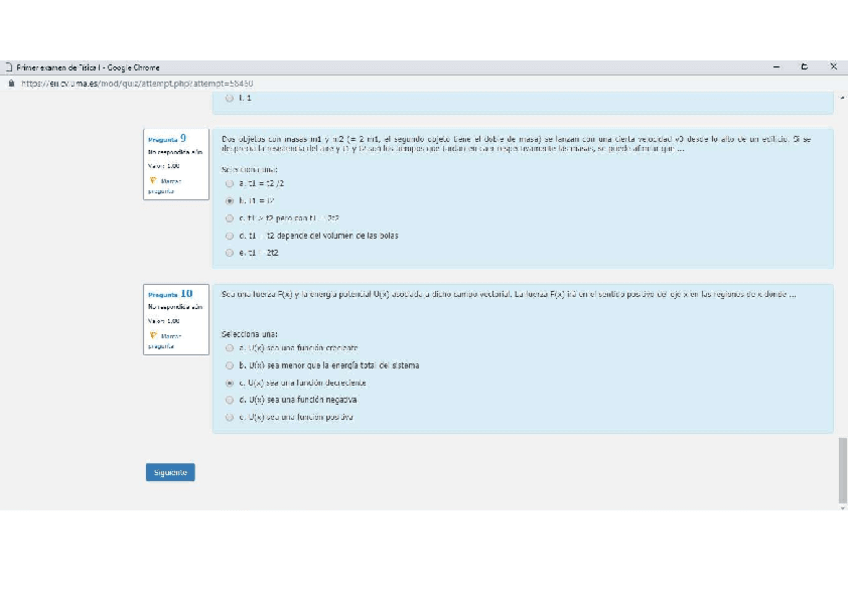Choose d. U(x) sea una función negativa

pos(230,399)
